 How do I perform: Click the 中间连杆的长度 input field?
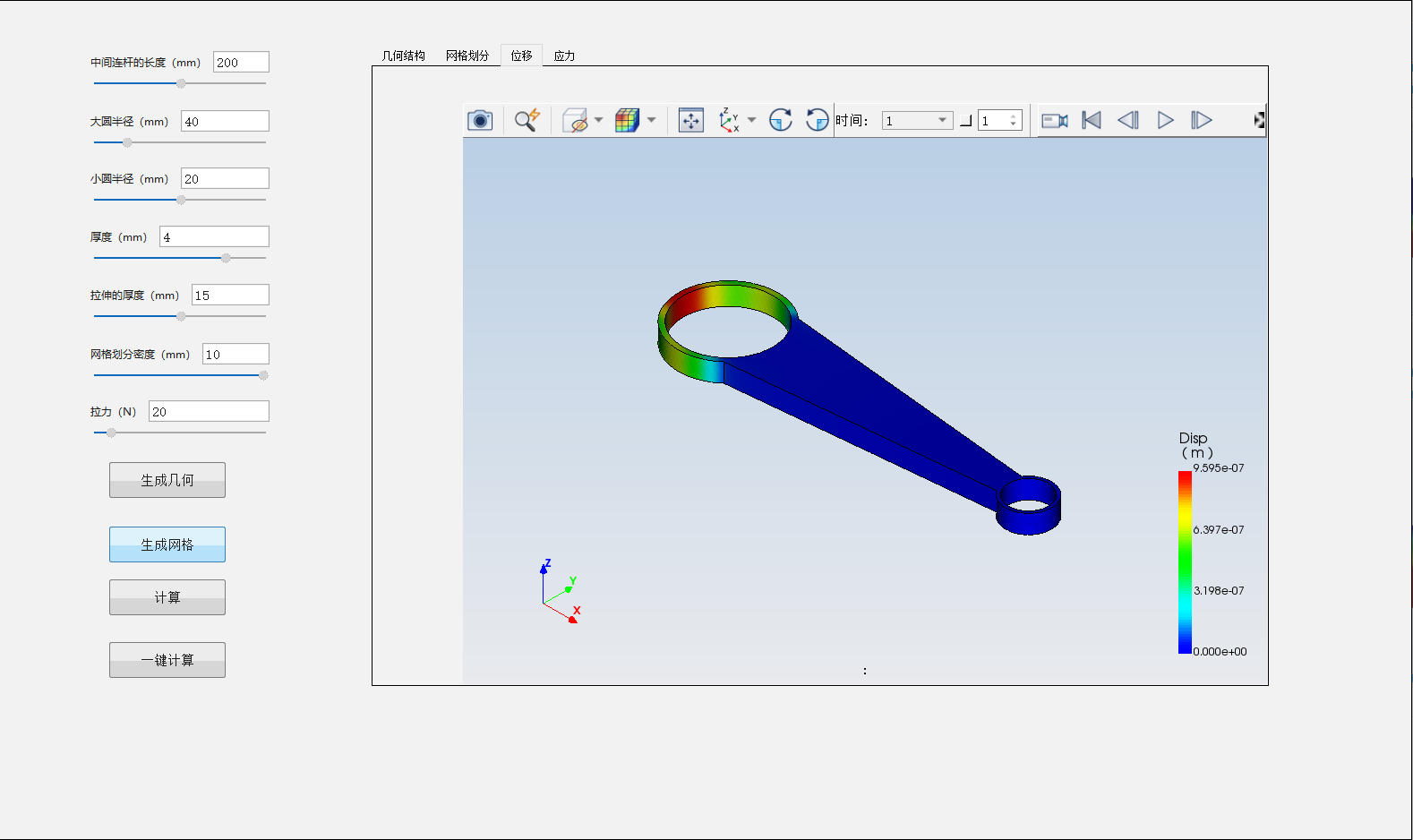pos(241,62)
